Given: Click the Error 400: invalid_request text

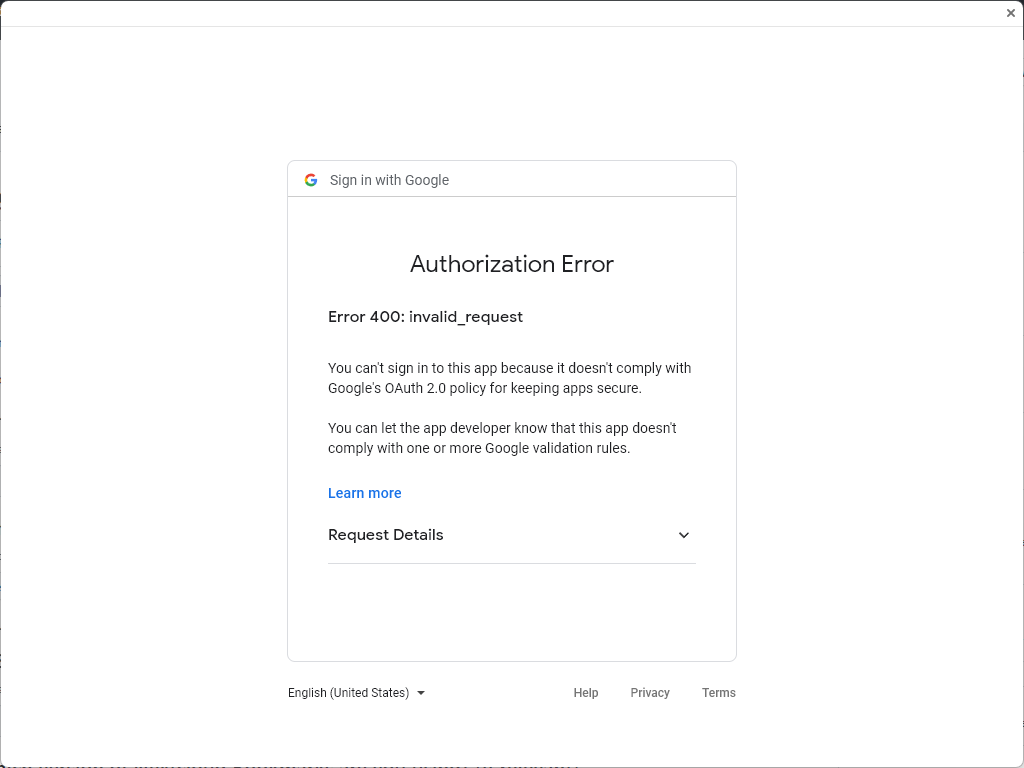Looking at the screenshot, I should 425,317.
